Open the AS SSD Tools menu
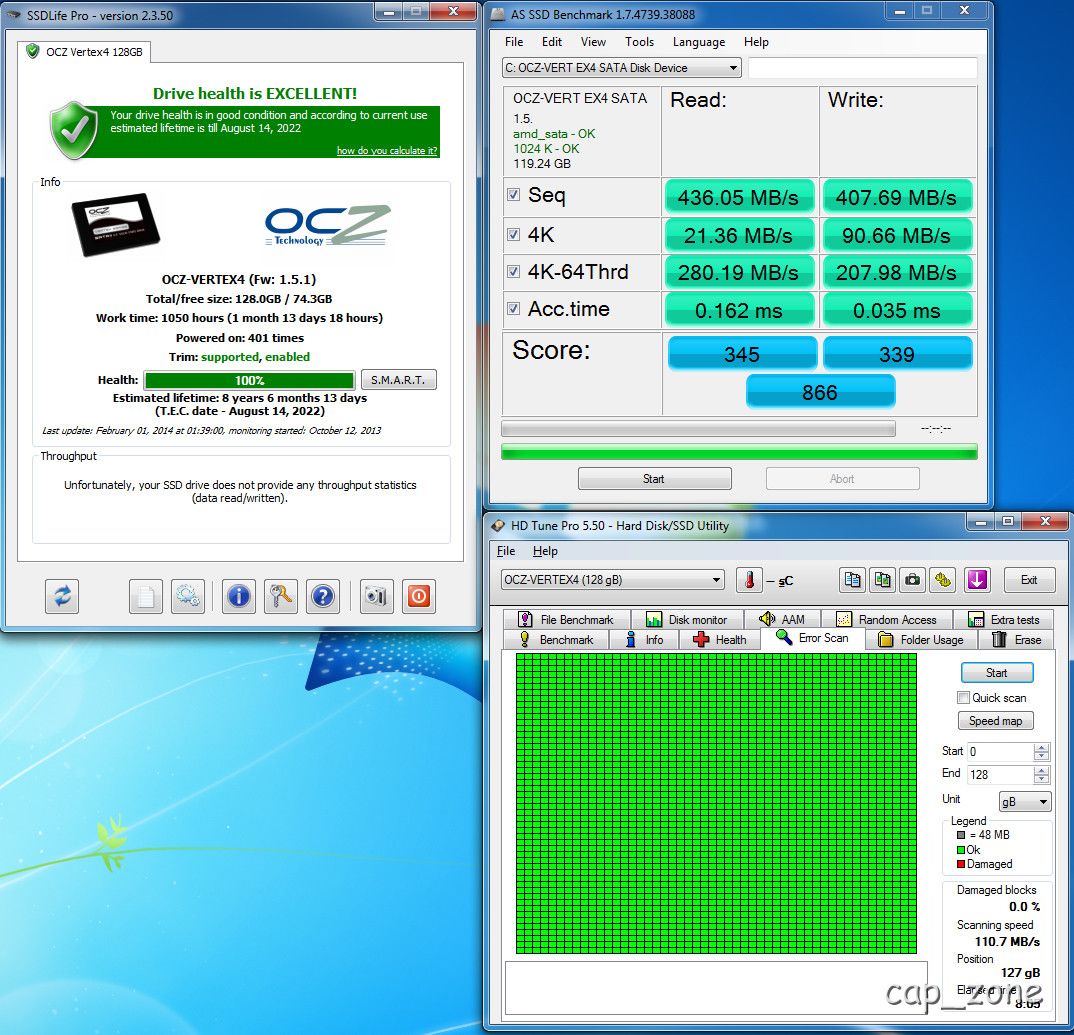The image size is (1074, 1035). click(639, 42)
